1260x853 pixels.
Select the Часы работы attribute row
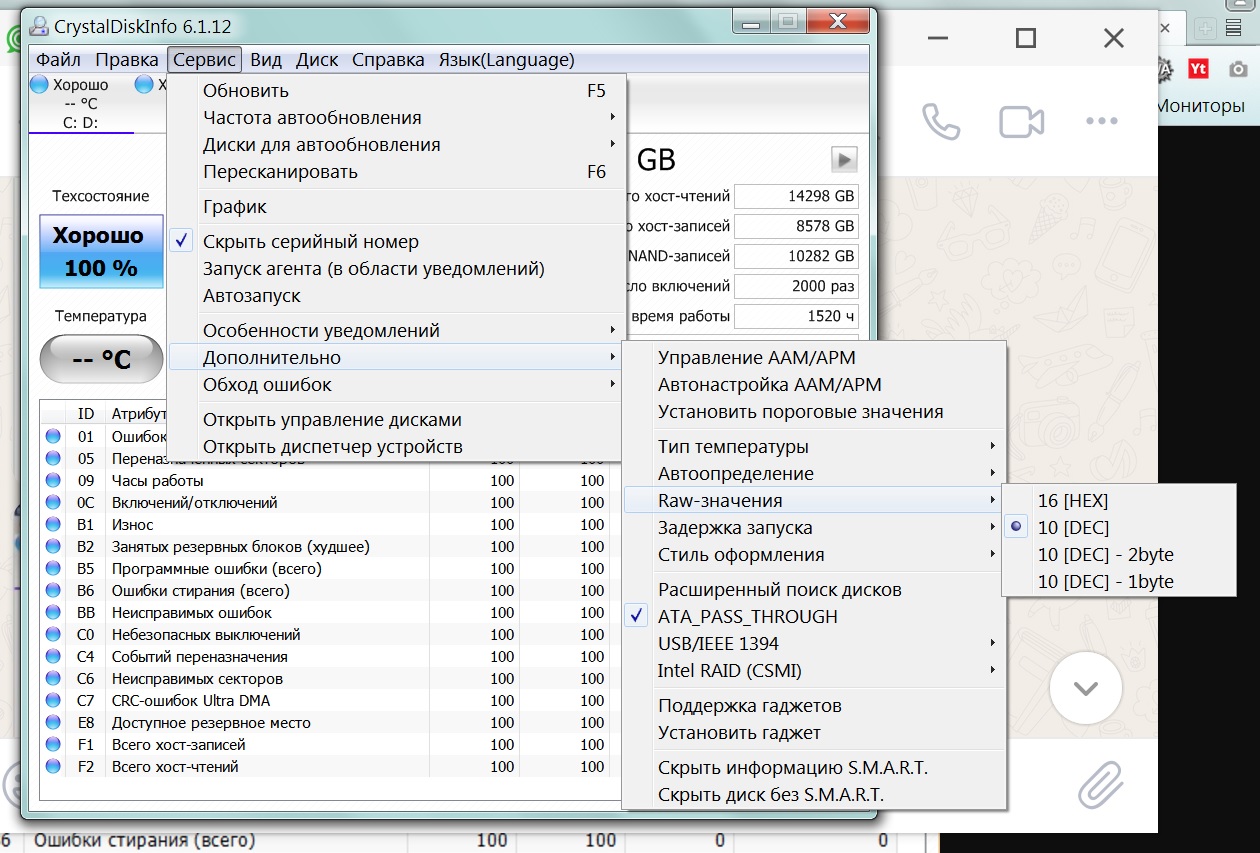(x=330, y=481)
